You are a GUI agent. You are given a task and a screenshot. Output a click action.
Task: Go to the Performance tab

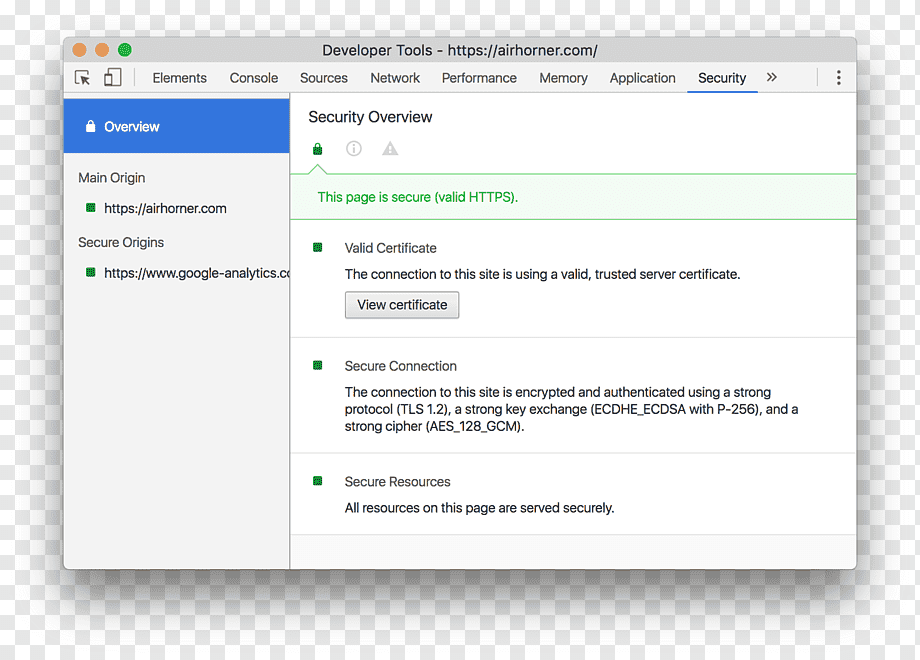[479, 78]
